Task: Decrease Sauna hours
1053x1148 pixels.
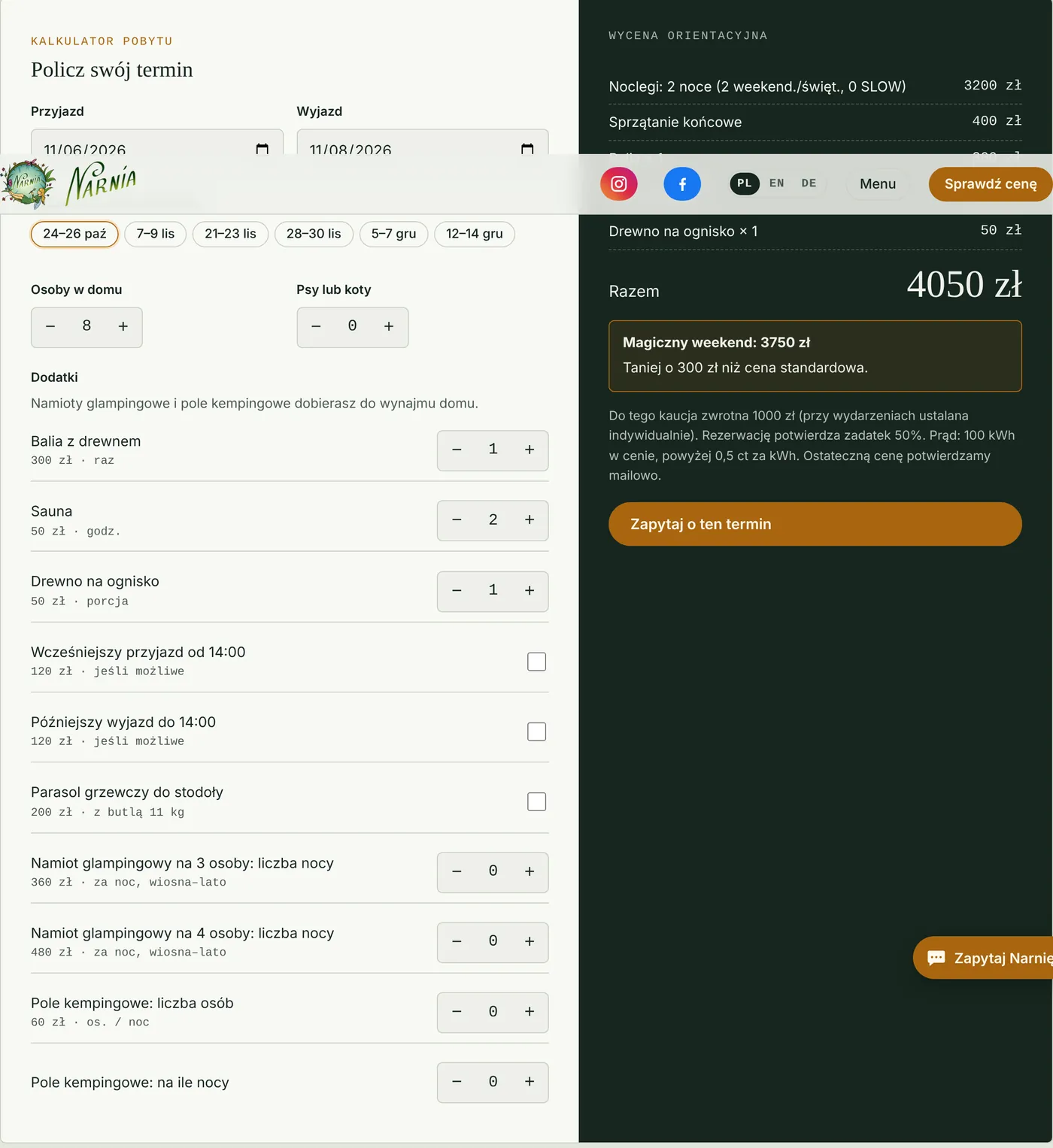Action: tap(457, 520)
